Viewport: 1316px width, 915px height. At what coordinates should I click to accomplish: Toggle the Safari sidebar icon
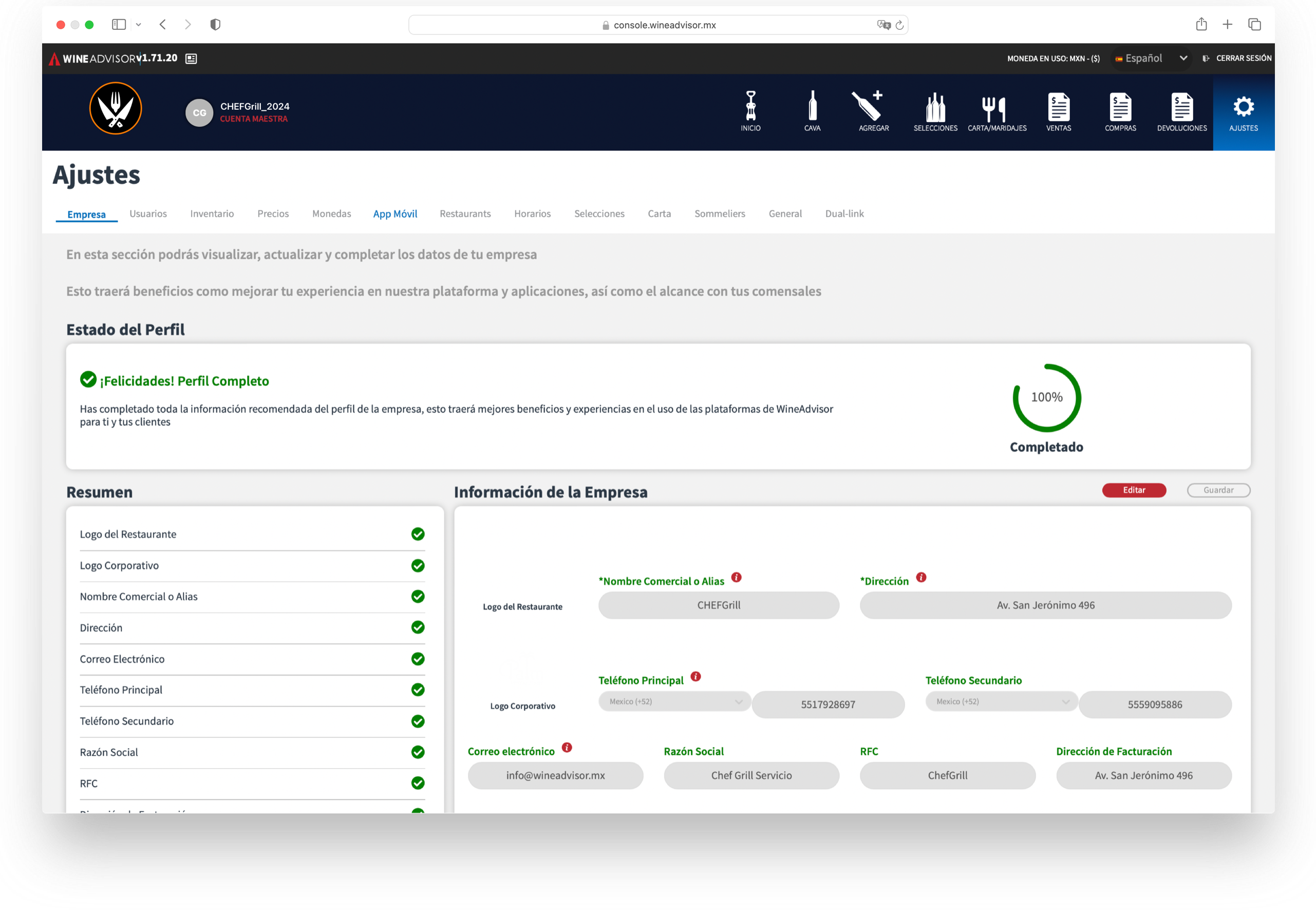[119, 25]
